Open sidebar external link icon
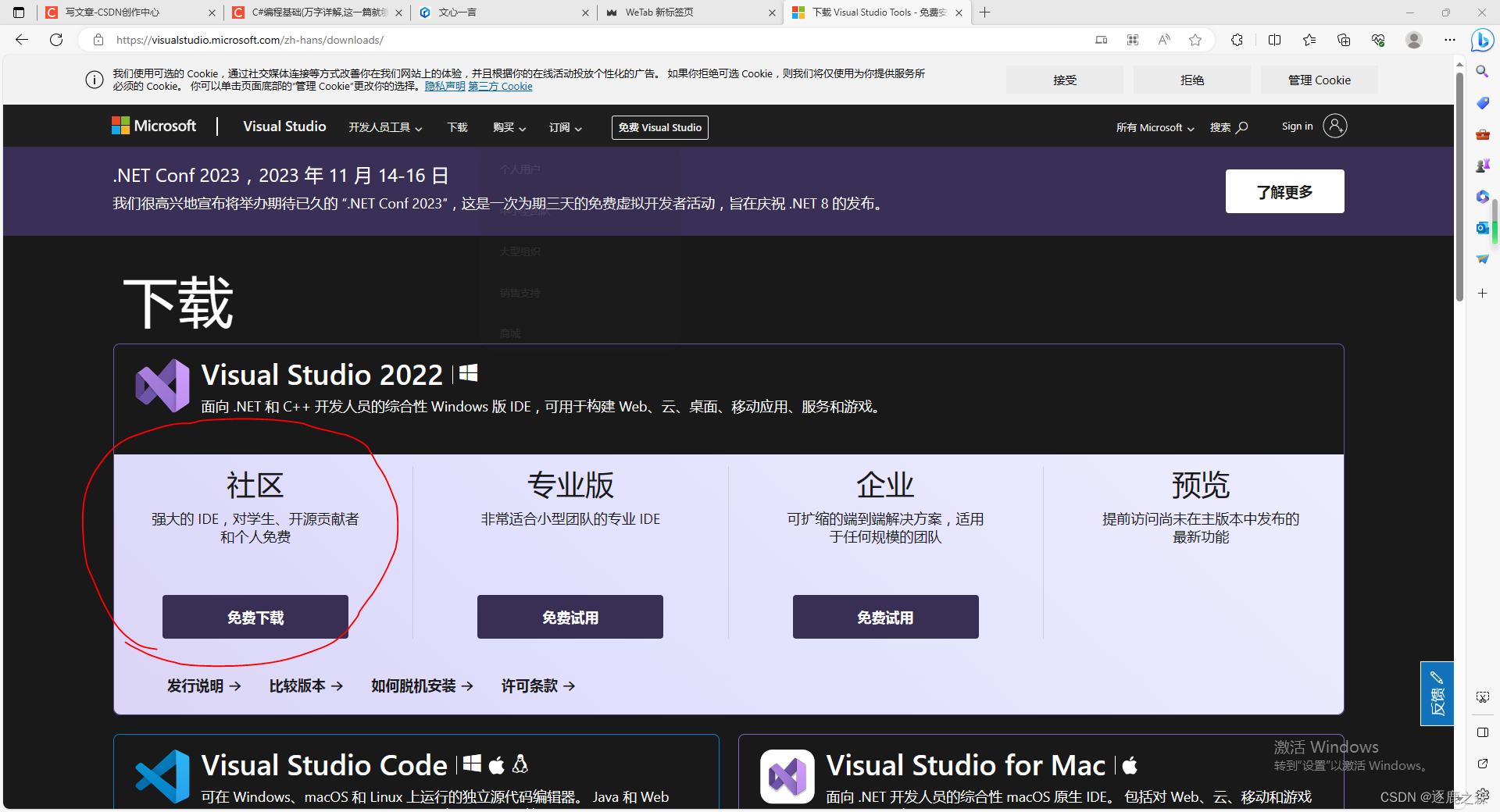The height and width of the screenshot is (812, 1500). click(x=1482, y=764)
